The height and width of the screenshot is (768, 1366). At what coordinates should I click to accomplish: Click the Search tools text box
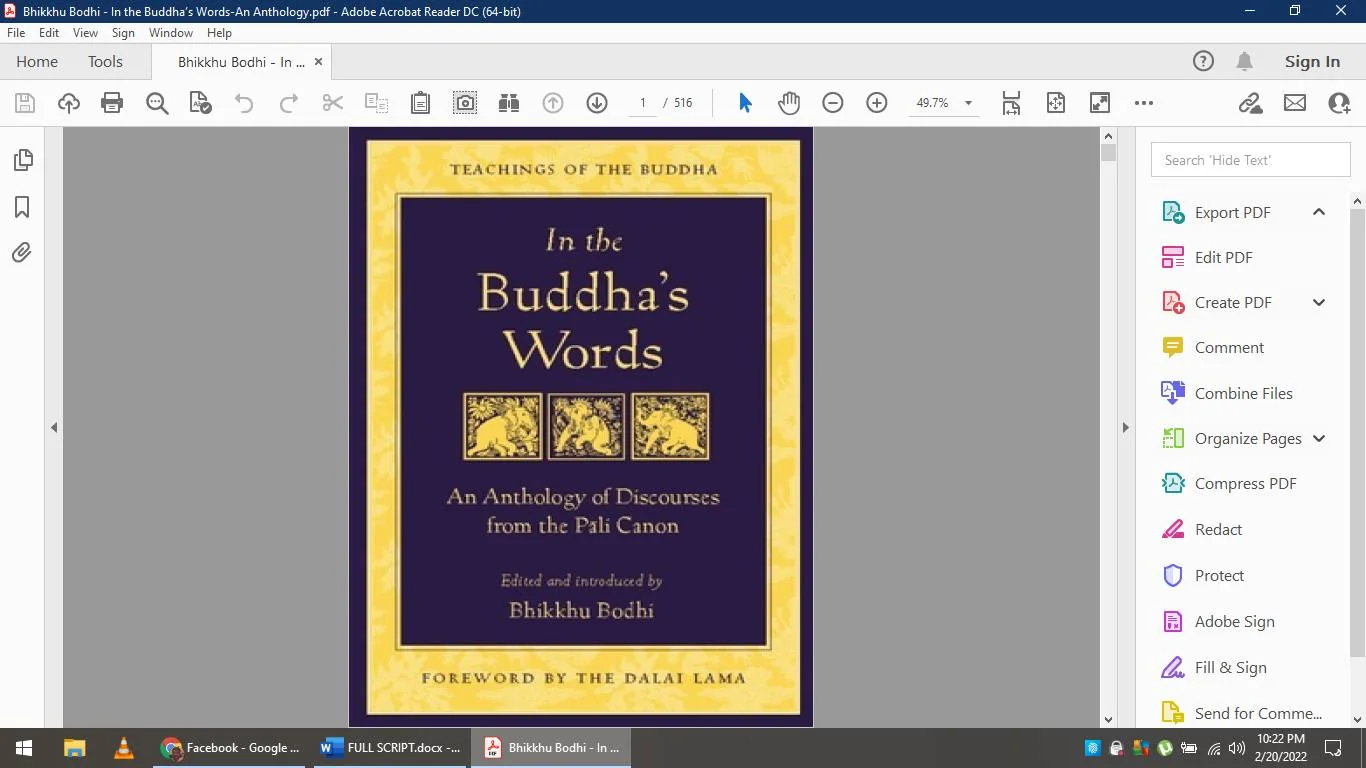coord(1251,160)
